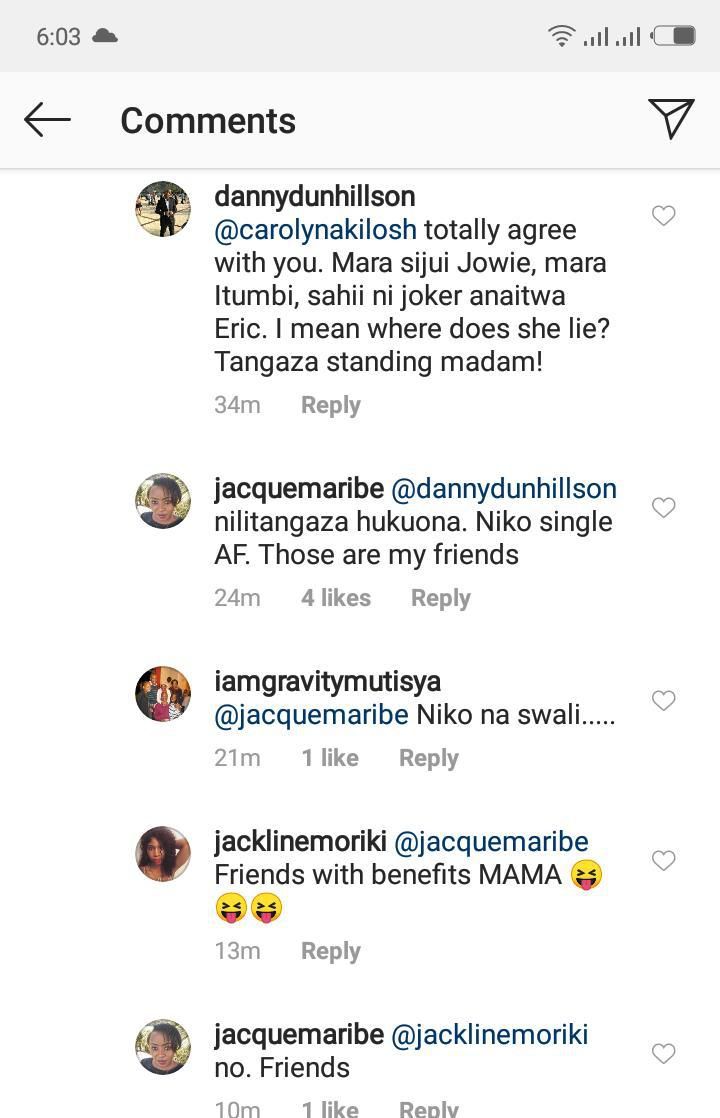Open the @carolynakilosh mention
This screenshot has width=720, height=1118.
coord(315,230)
